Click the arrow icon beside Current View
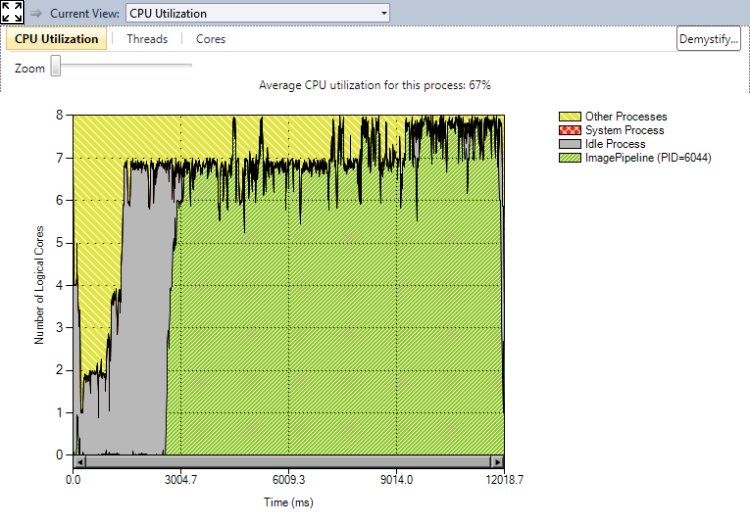Image resolution: width=750 pixels, height=525 pixels. (x=36, y=13)
